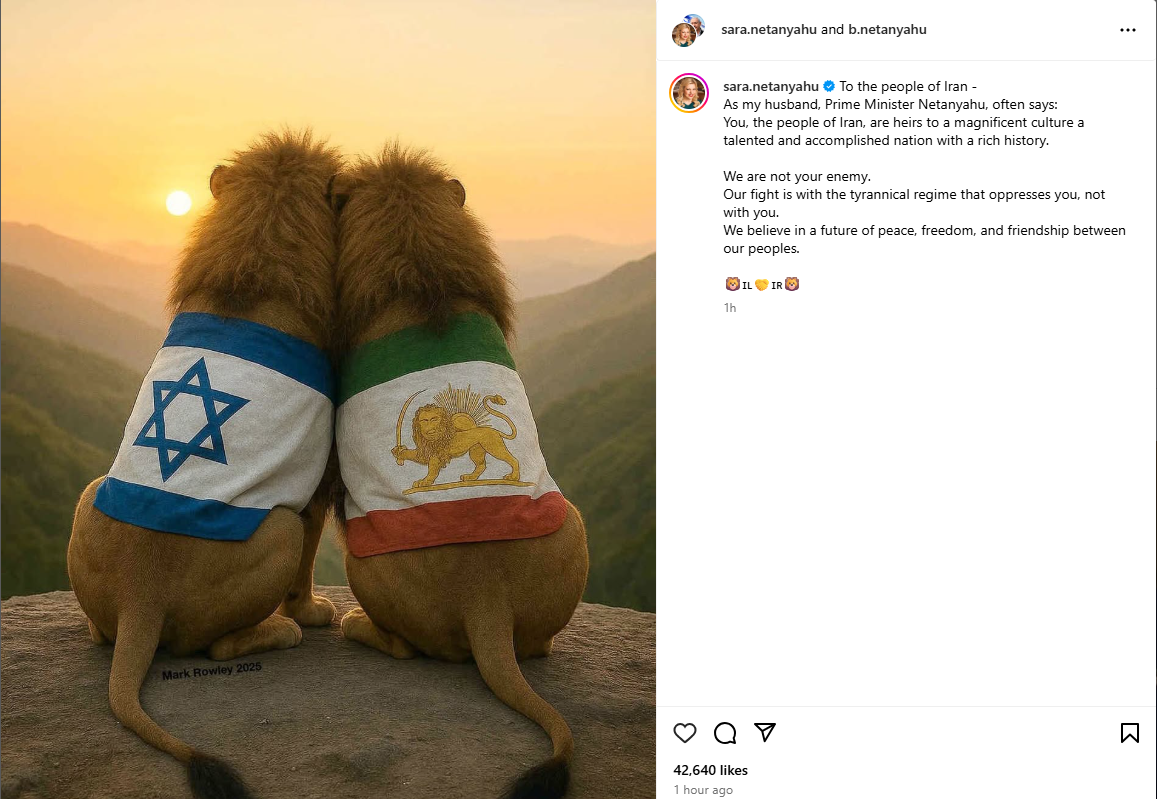Click the "1h" time label under the caption
The width and height of the screenshot is (1157, 799).
[730, 308]
